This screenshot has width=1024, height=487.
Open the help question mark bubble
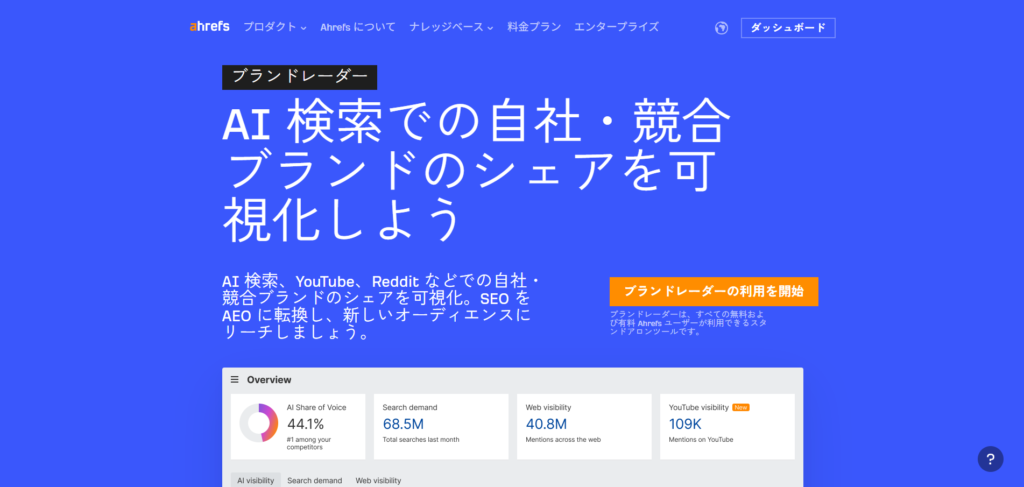click(990, 459)
